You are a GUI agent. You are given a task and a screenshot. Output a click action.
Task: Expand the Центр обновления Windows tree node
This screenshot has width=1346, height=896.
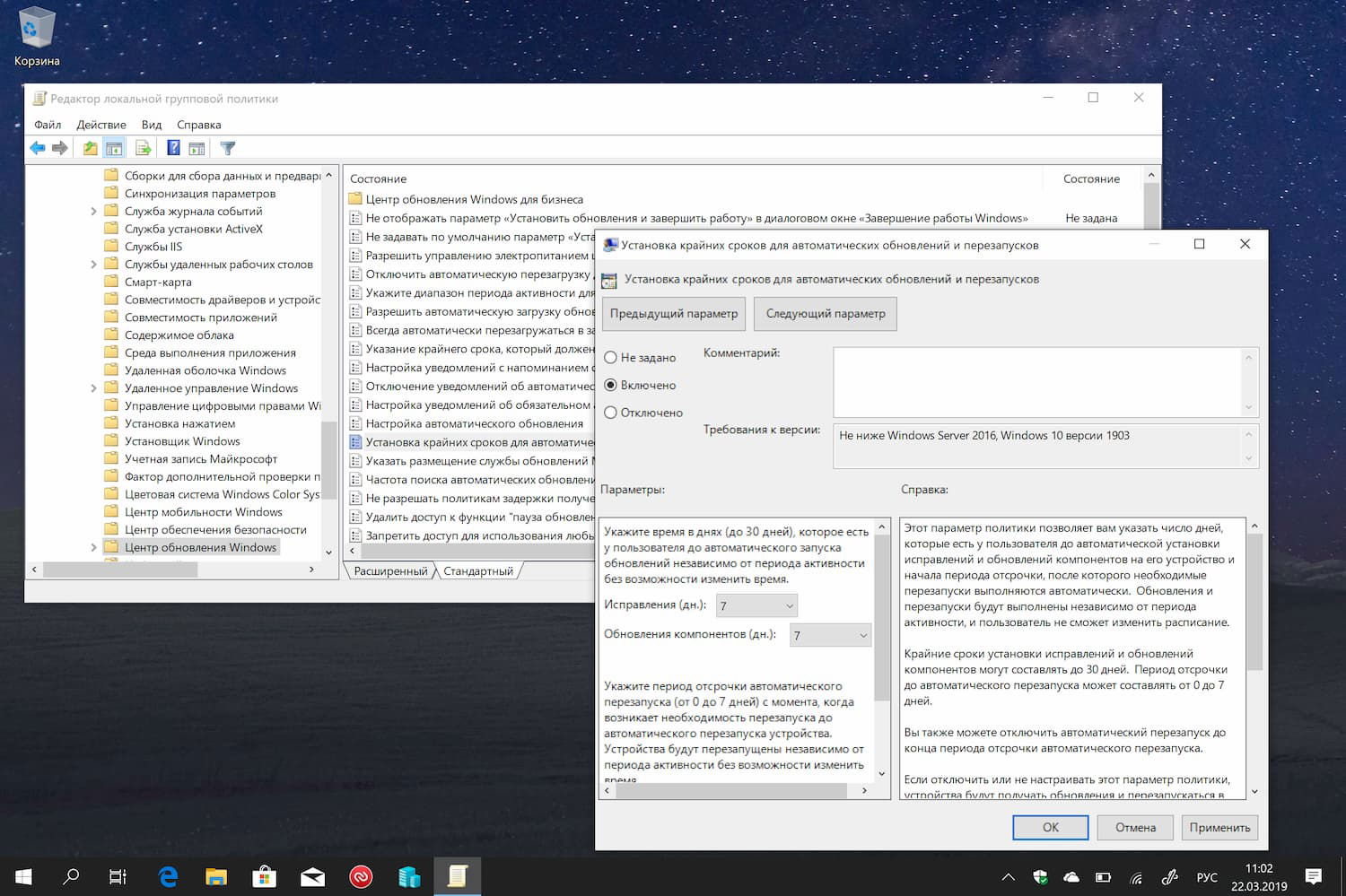[x=93, y=547]
